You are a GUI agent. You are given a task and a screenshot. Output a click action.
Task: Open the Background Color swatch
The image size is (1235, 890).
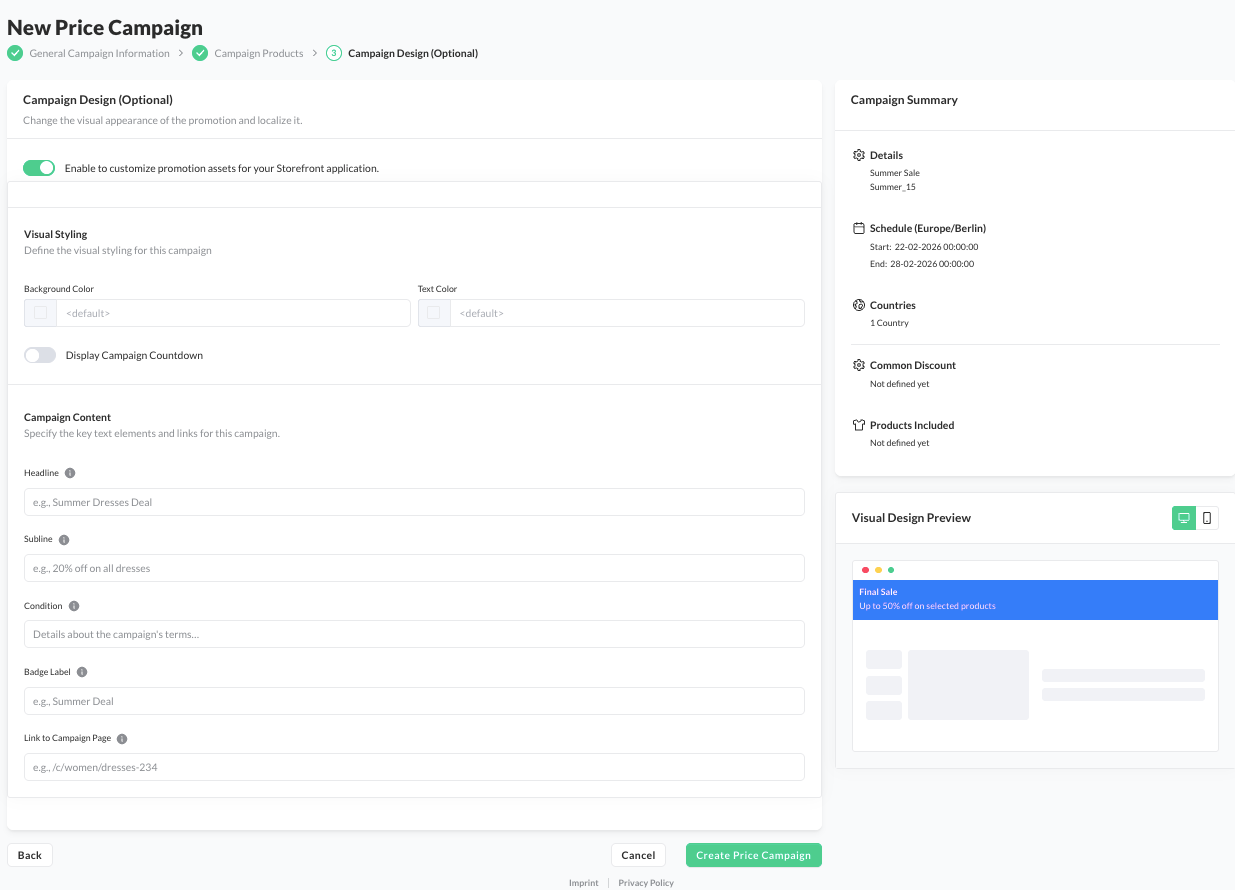pos(40,313)
